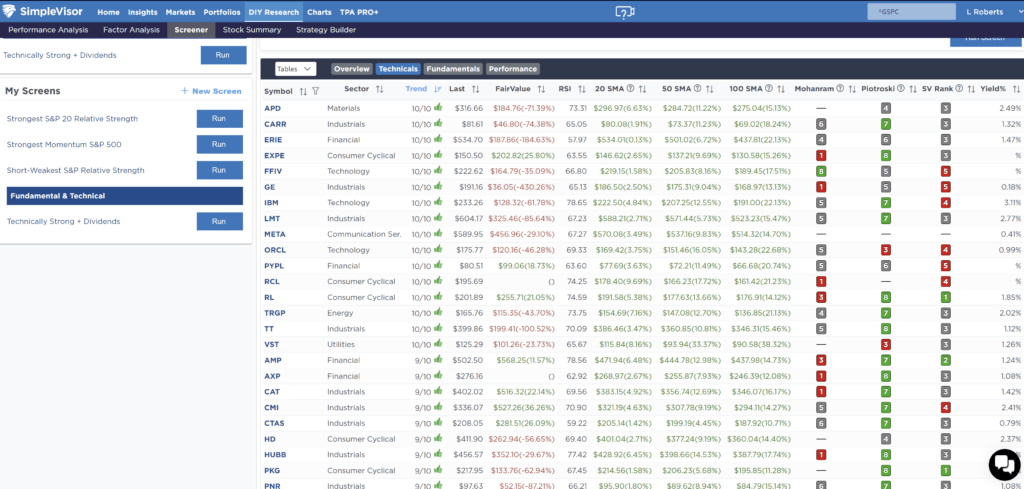
Task: Run the Strongest Momentum S&P 500 screen
Action: 220,145
